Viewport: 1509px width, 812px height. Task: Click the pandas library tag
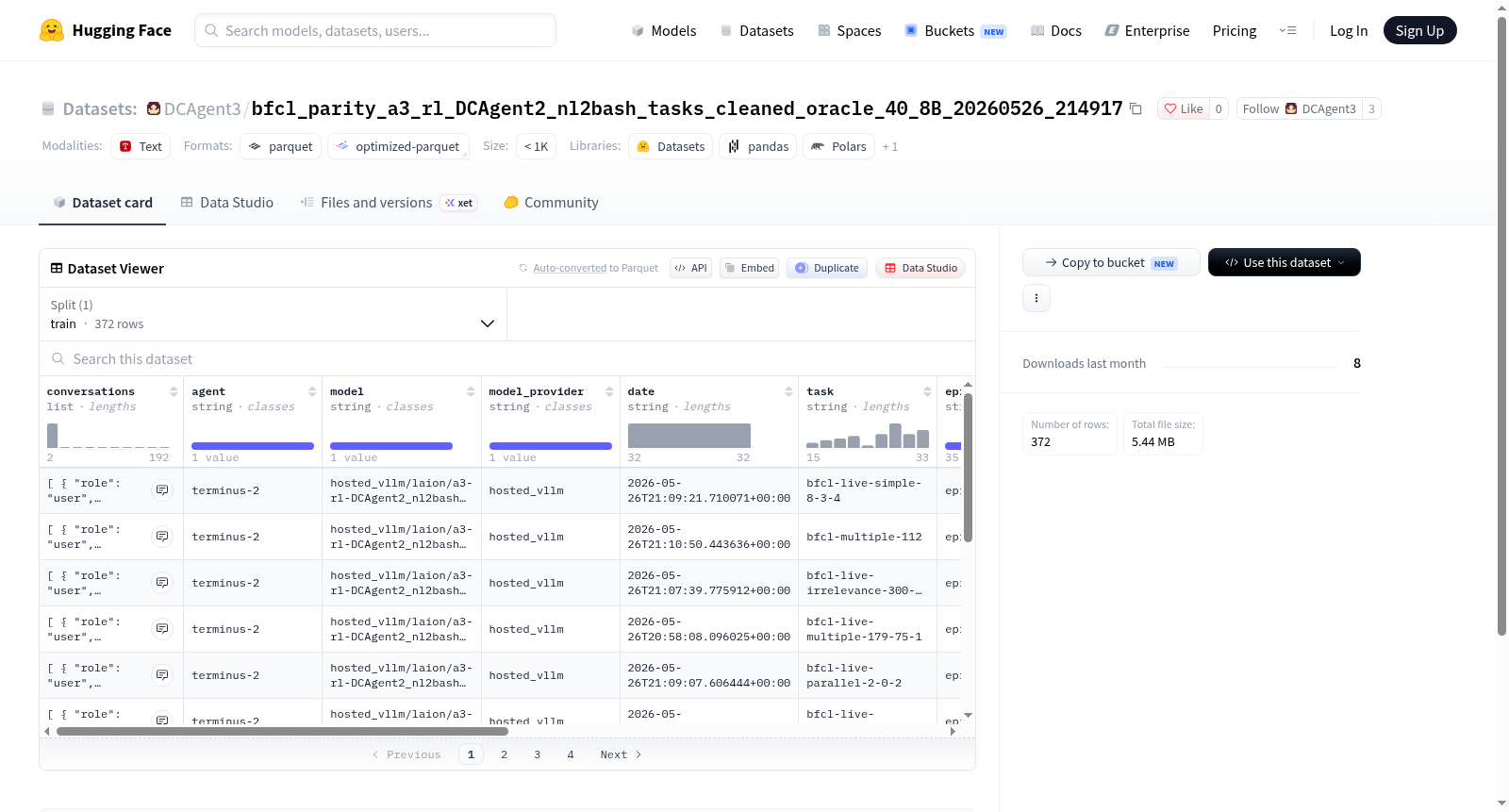pyautogui.click(x=758, y=146)
